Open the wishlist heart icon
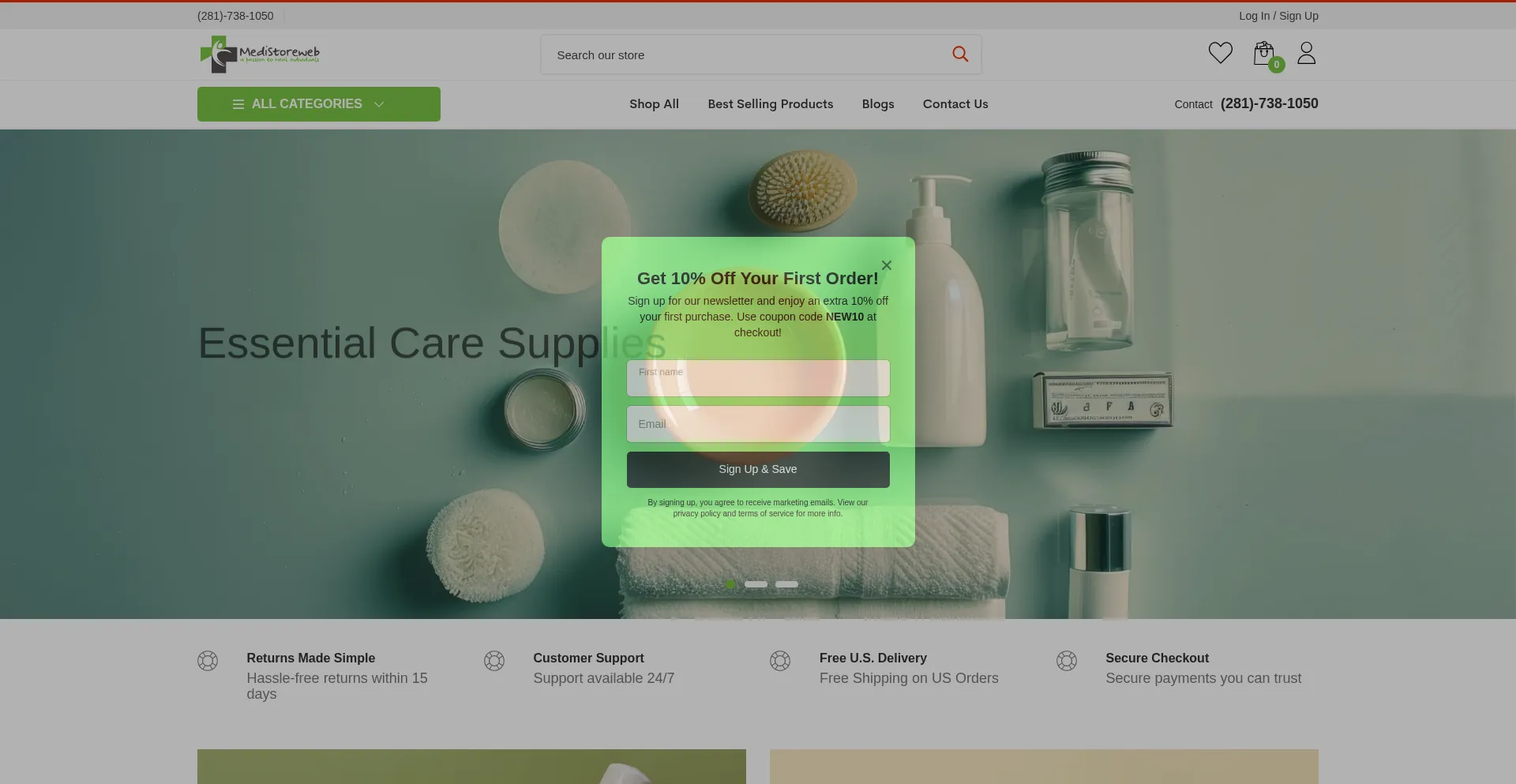 click(1220, 53)
